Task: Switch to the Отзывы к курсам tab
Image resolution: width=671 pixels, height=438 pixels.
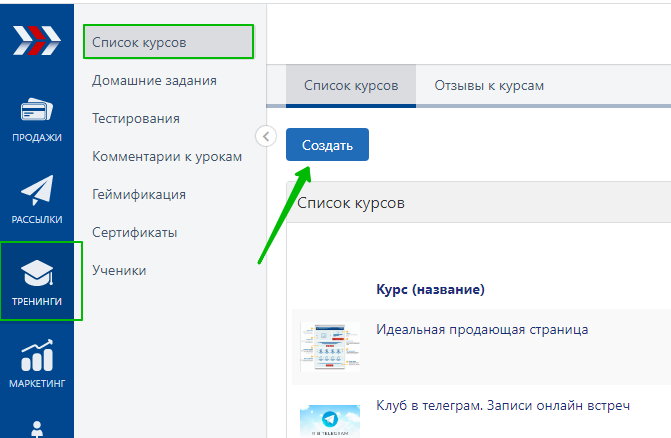Action: pyautogui.click(x=489, y=86)
